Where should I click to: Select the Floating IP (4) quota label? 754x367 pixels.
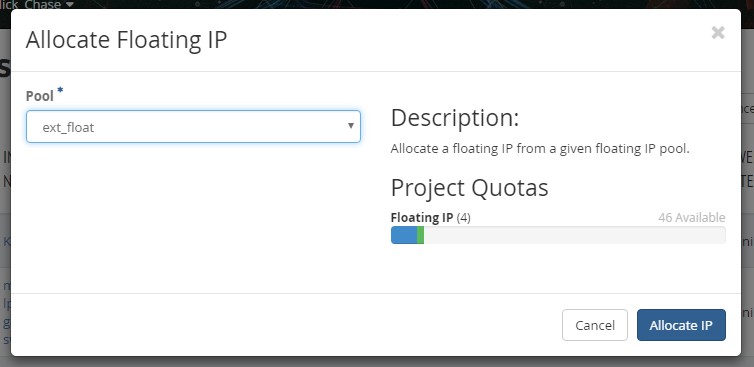(x=431, y=218)
